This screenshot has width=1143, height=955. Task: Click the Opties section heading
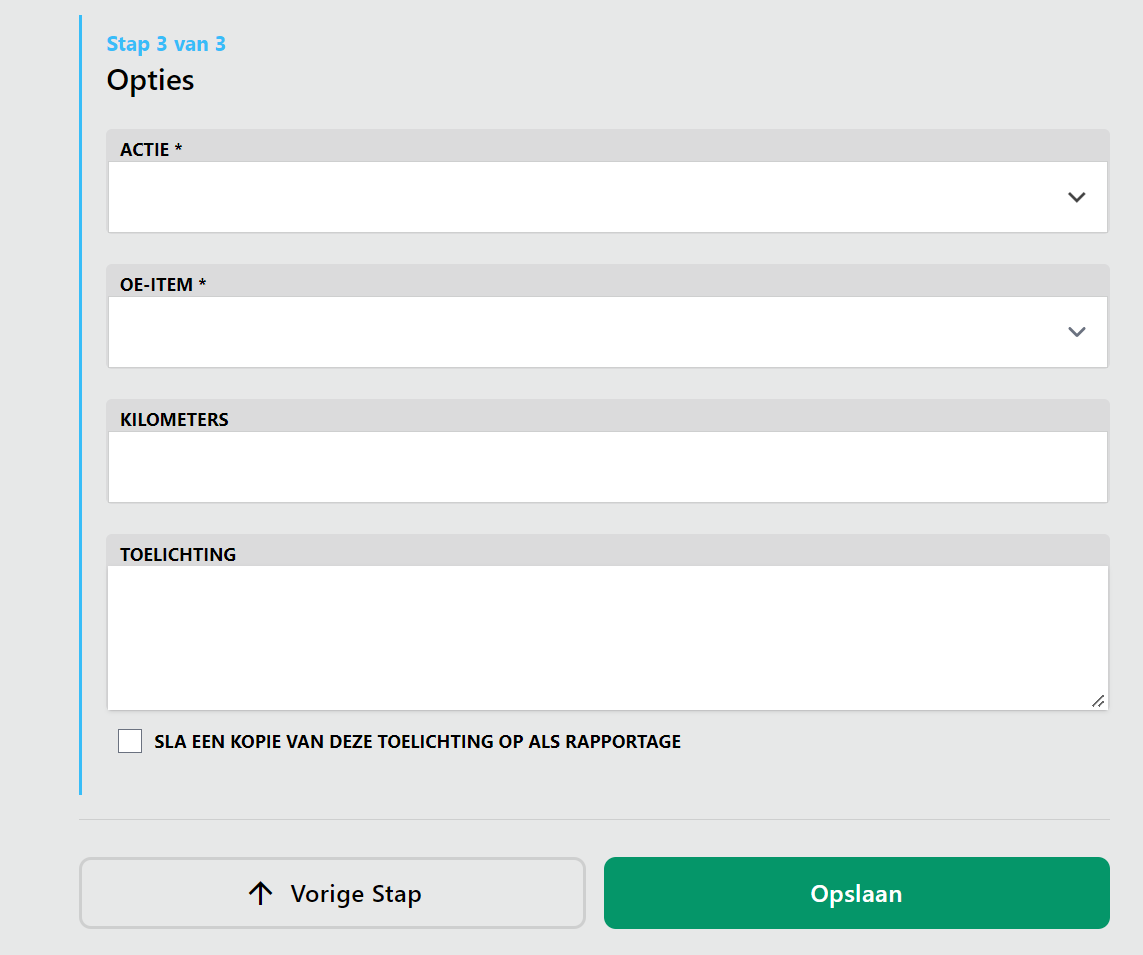(x=150, y=80)
